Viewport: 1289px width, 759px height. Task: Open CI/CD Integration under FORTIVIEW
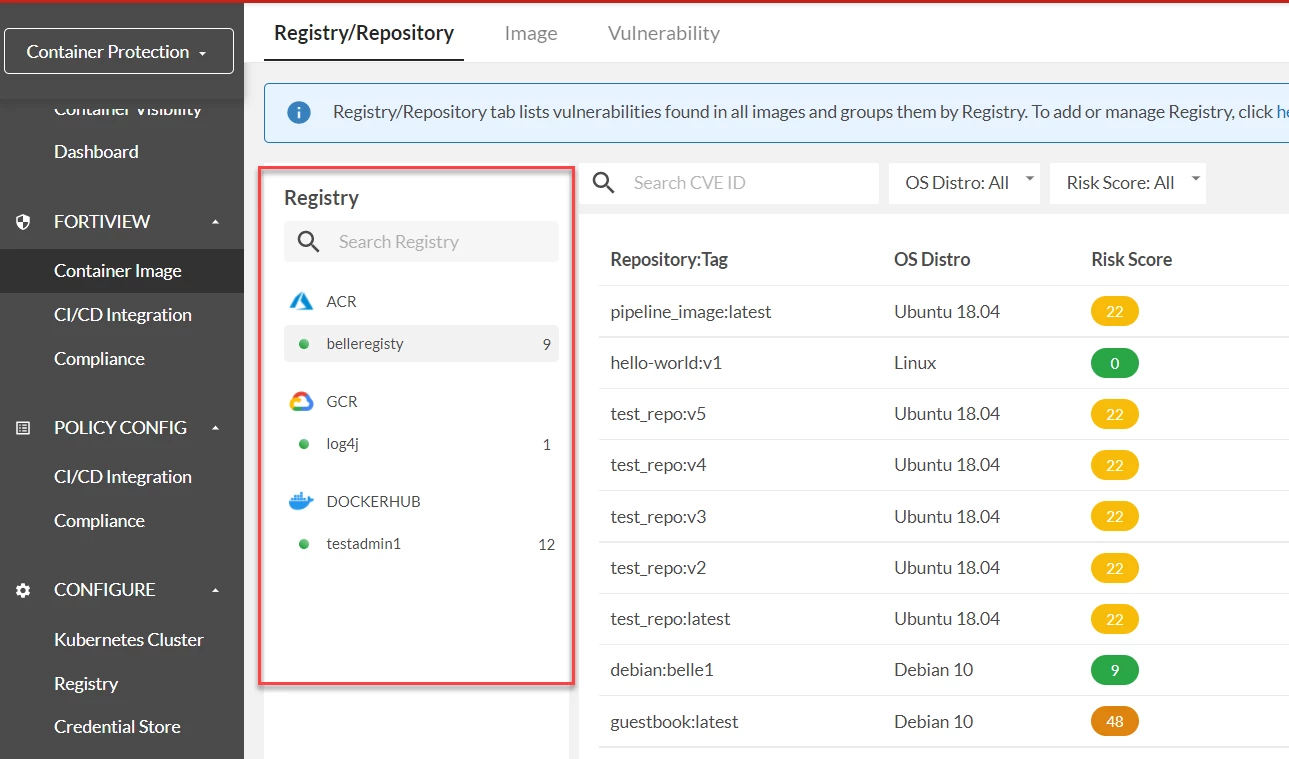pyautogui.click(x=123, y=315)
